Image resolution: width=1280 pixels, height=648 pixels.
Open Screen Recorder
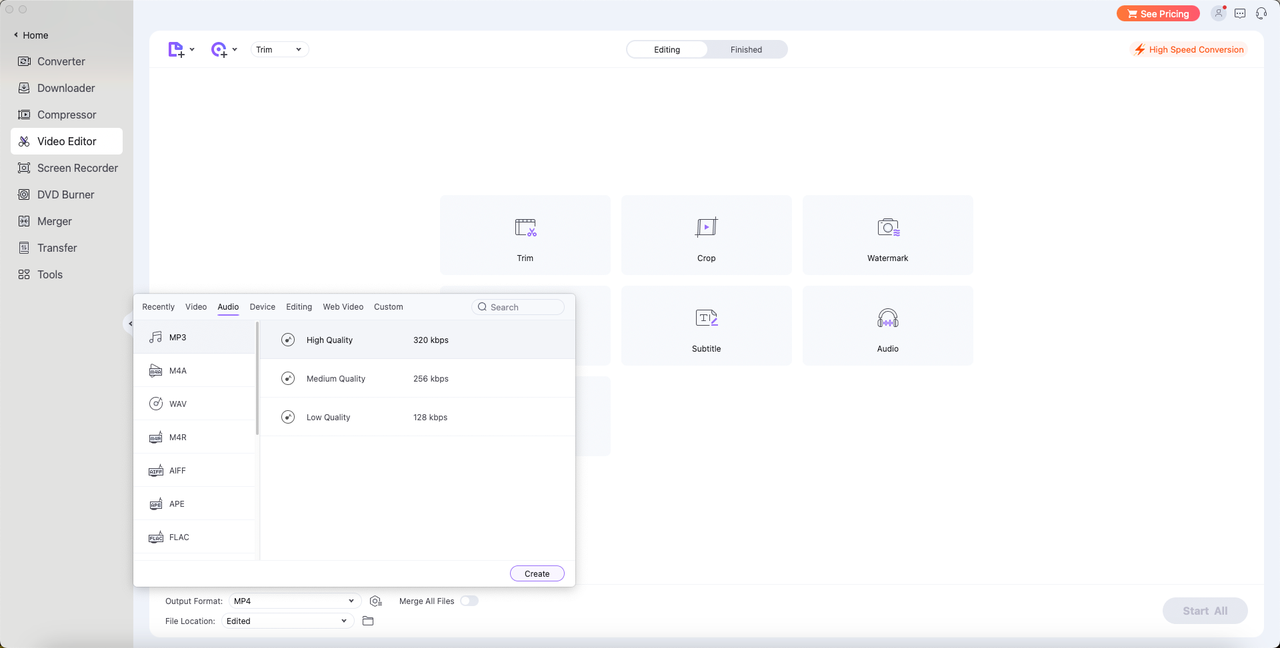(x=66, y=168)
